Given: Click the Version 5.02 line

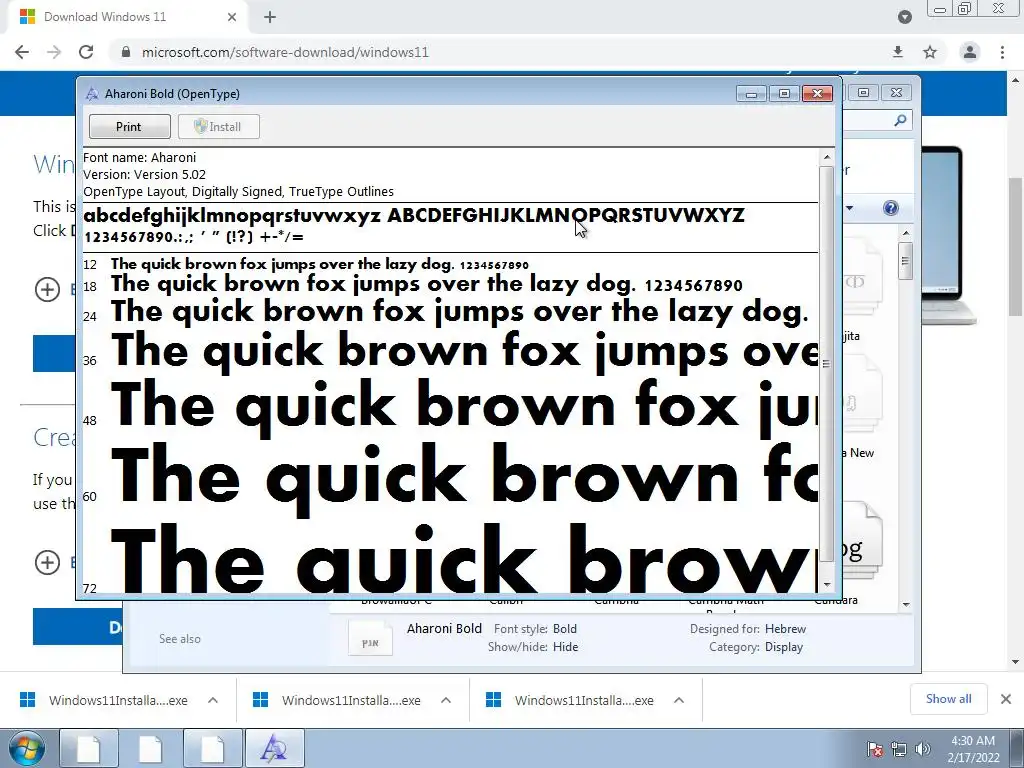Looking at the screenshot, I should [x=144, y=174].
